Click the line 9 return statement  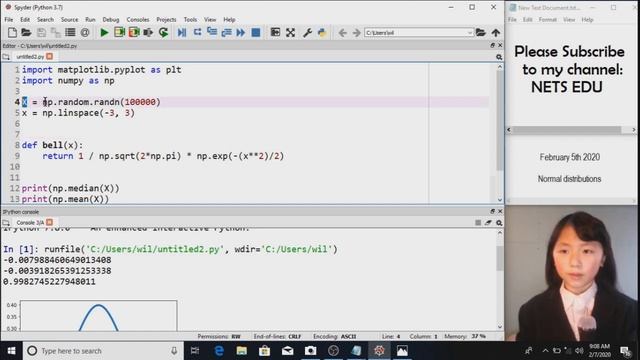click(163, 156)
